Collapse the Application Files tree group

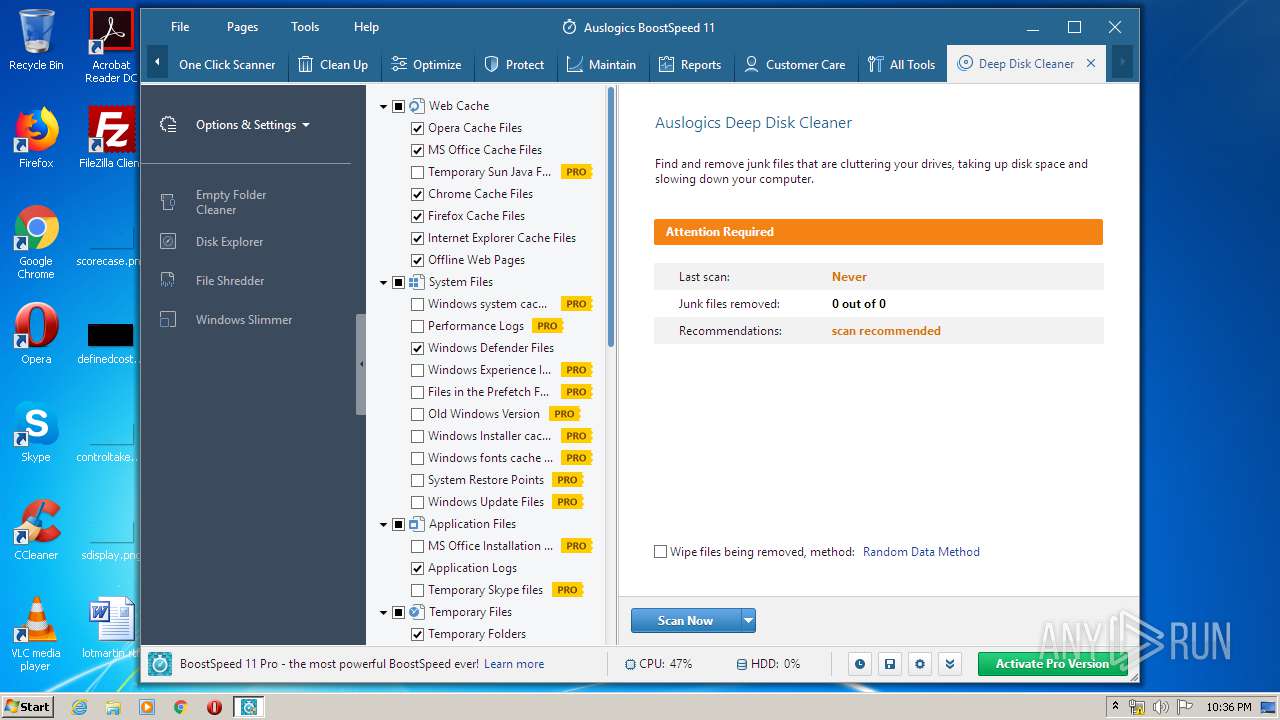pos(383,524)
